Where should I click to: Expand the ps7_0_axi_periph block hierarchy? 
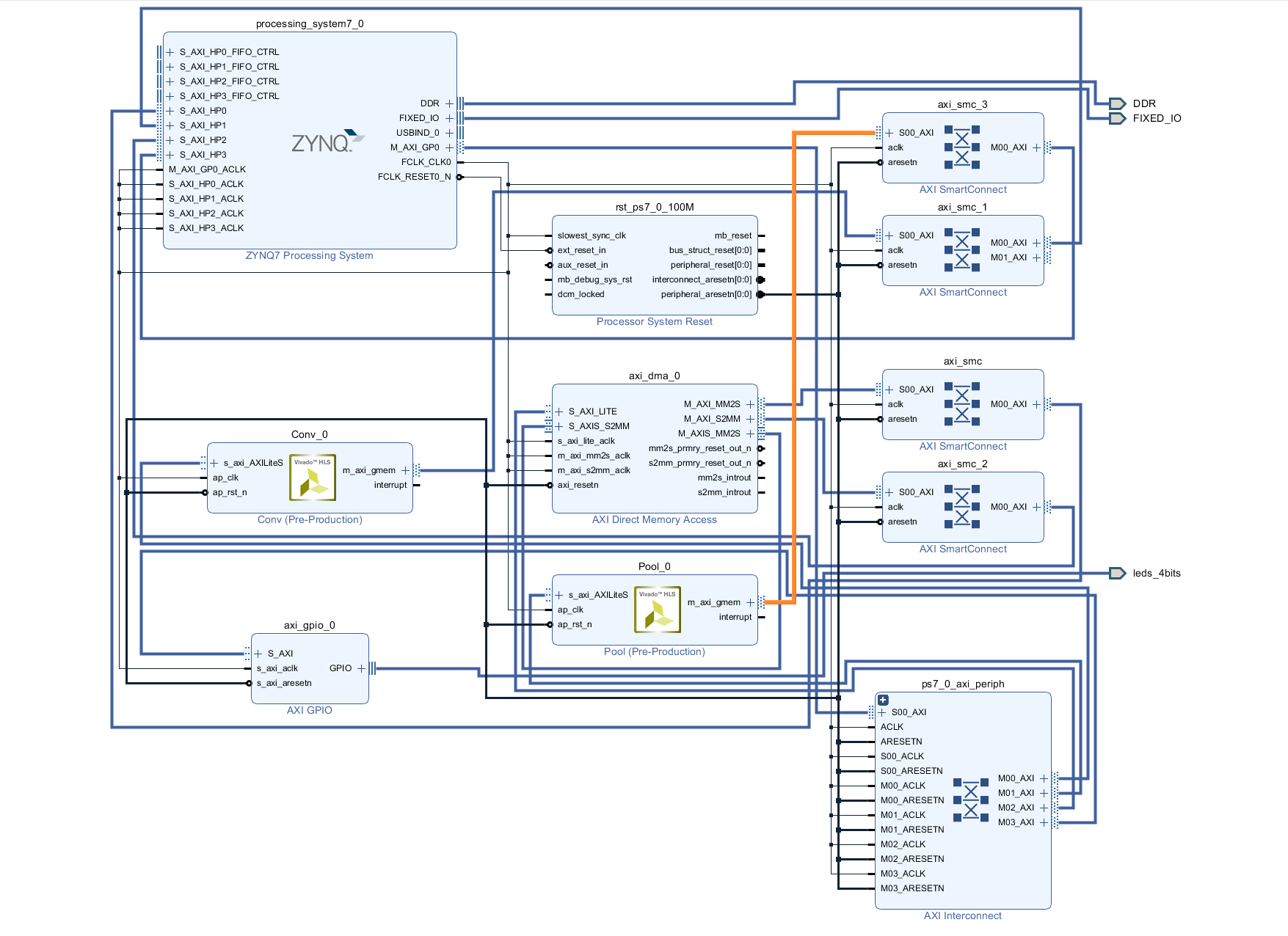883,700
